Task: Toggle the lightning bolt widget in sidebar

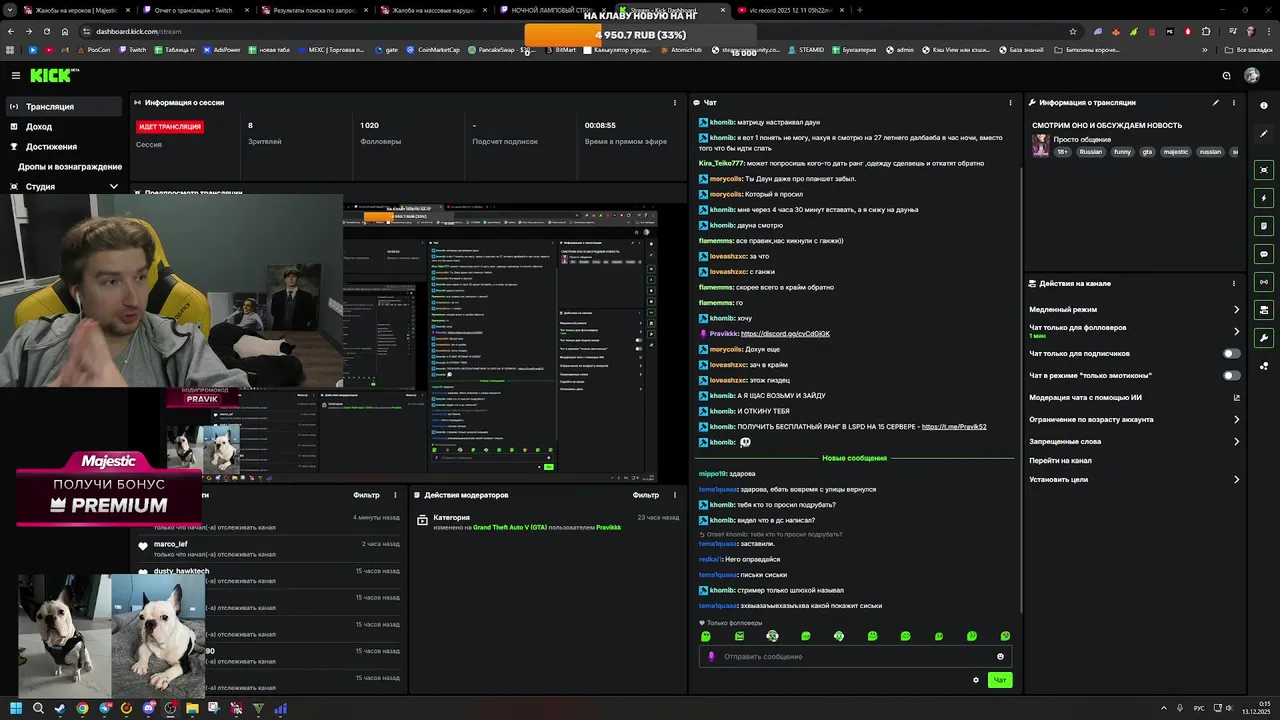Action: coord(1264,198)
